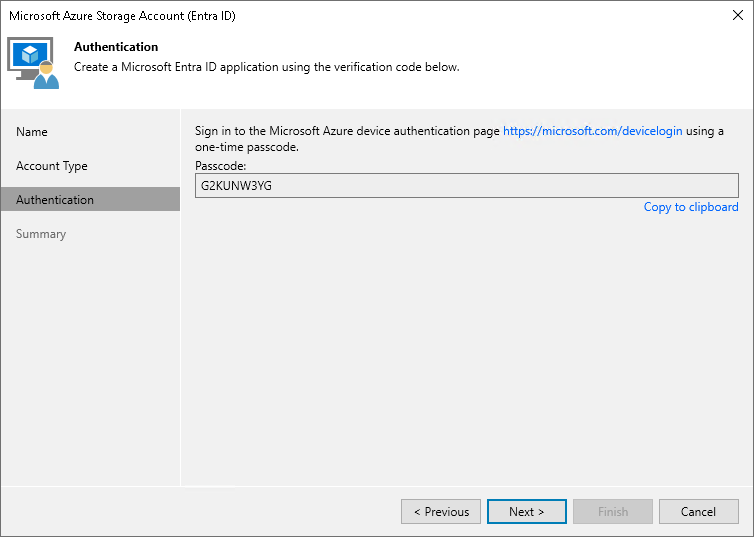This screenshot has height=537, width=754.
Task: Click the Authentication heading text
Action: pos(116,47)
